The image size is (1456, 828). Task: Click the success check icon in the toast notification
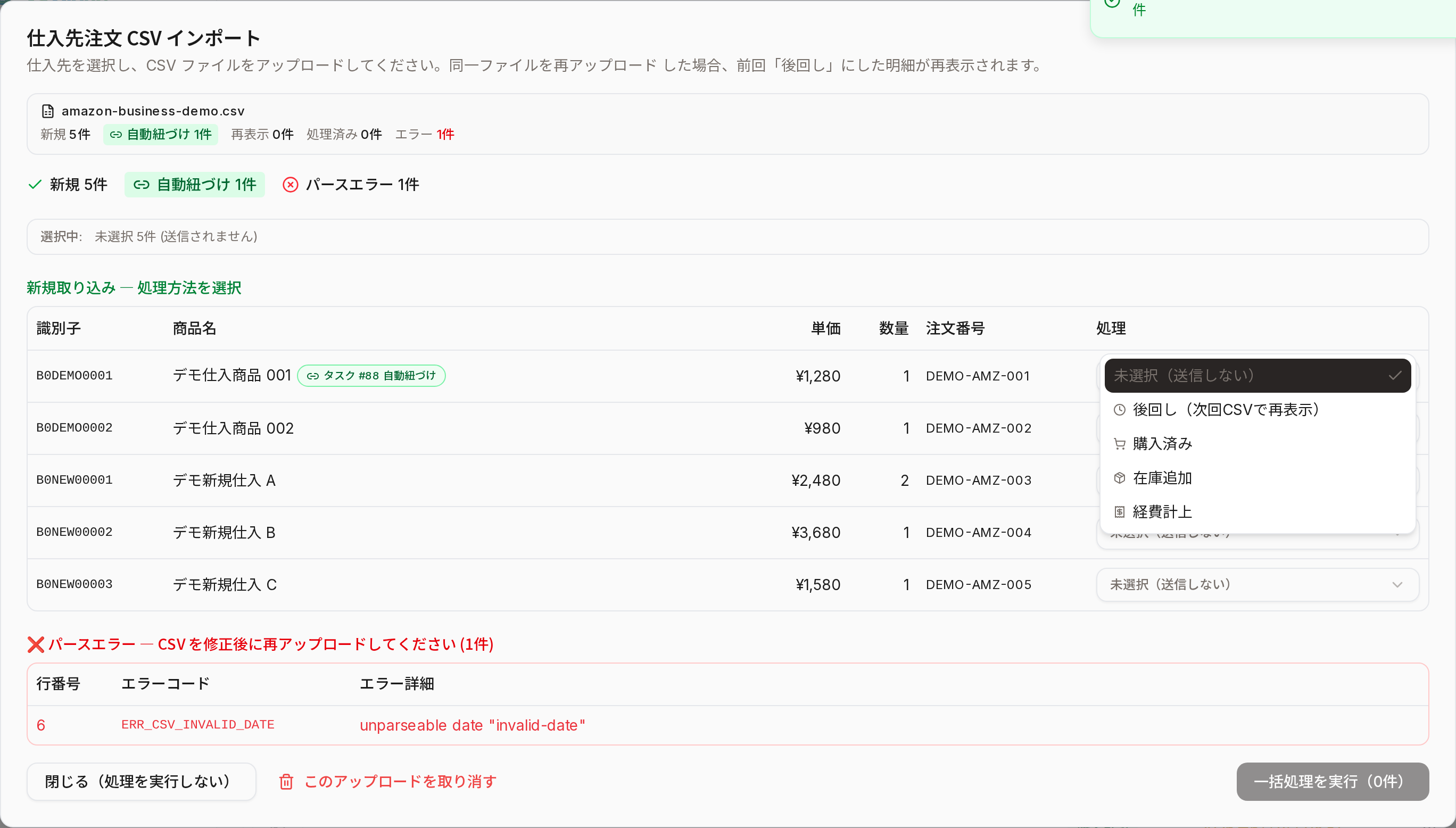[1112, 2]
